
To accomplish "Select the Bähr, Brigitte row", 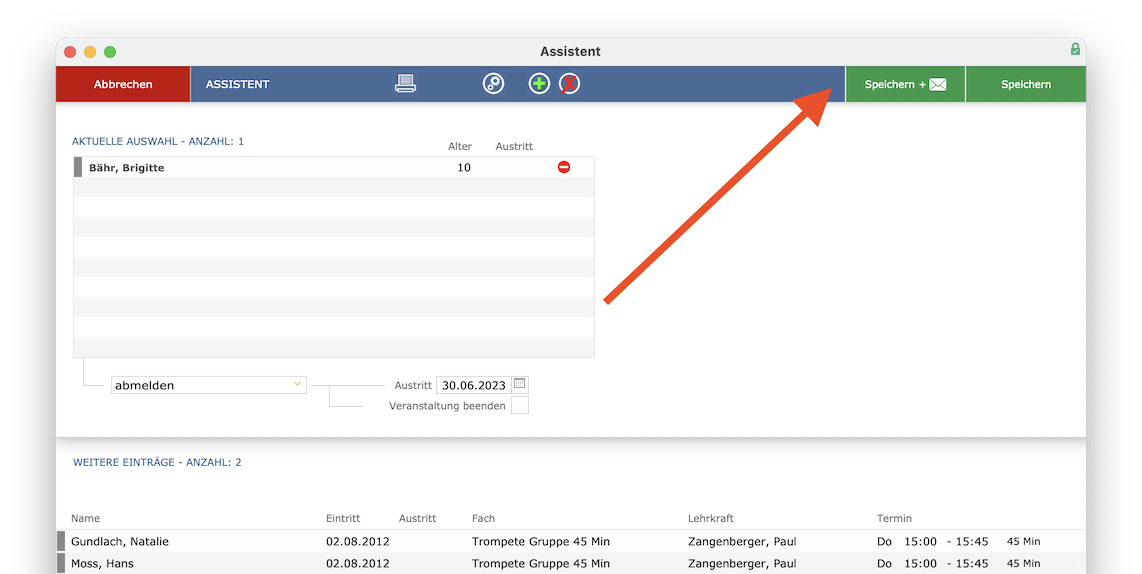I will [334, 167].
